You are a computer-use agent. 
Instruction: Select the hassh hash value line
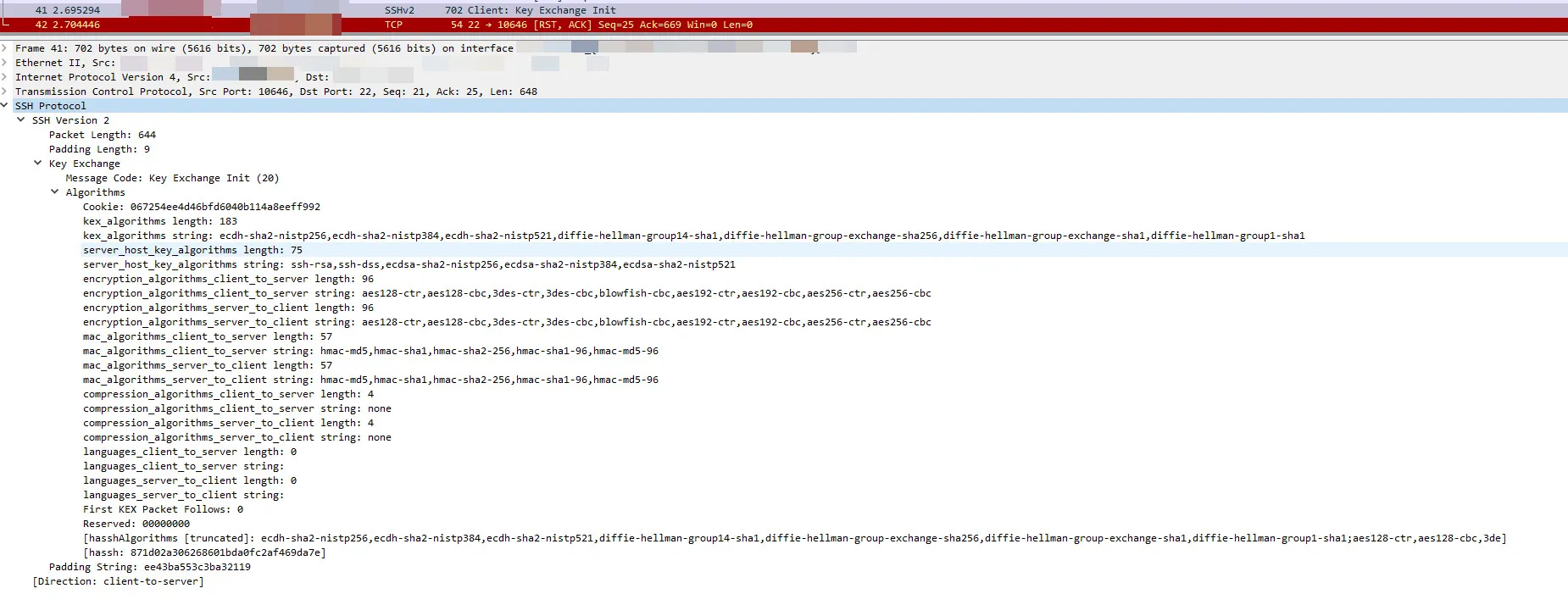(204, 552)
